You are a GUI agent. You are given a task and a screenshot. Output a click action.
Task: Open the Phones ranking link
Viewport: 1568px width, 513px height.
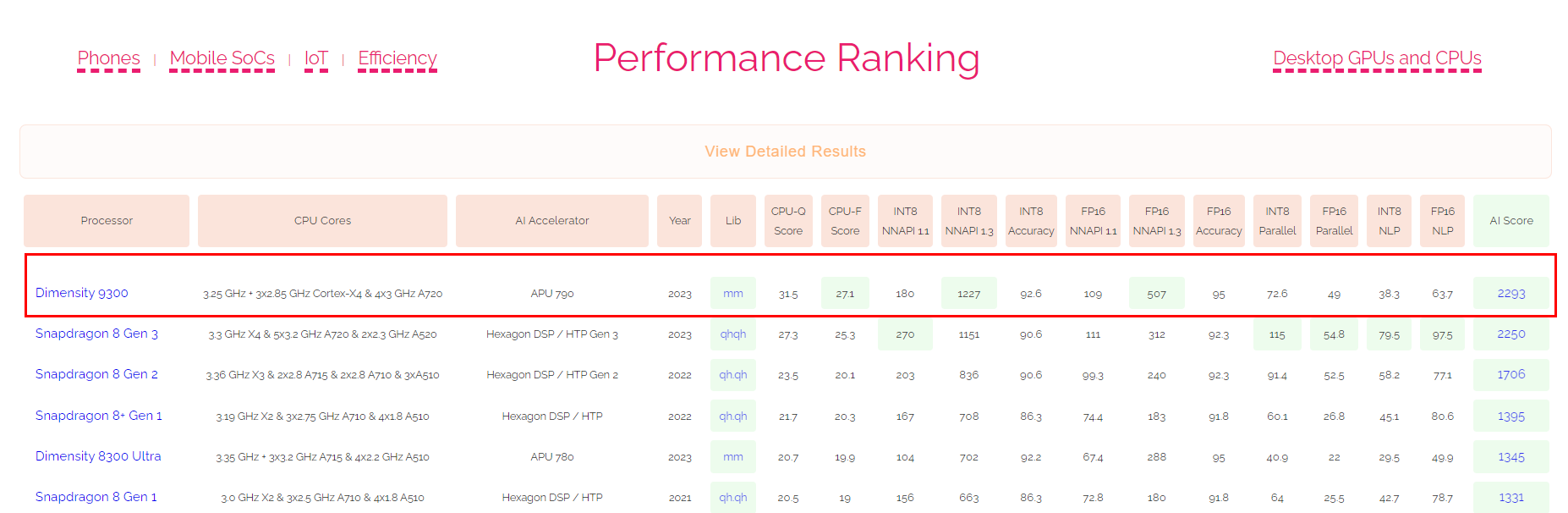pos(108,58)
